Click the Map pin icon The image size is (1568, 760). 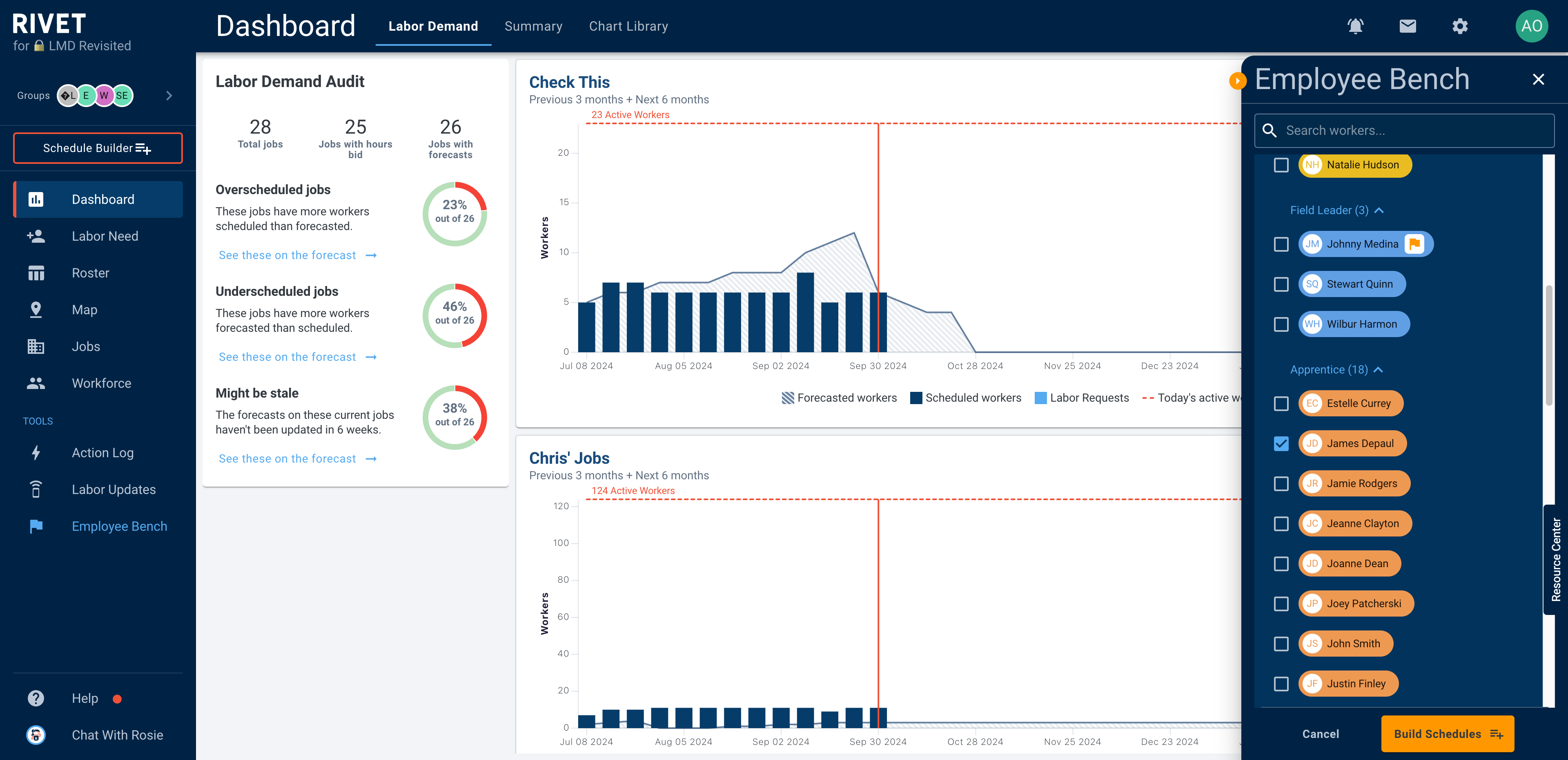pyautogui.click(x=36, y=309)
